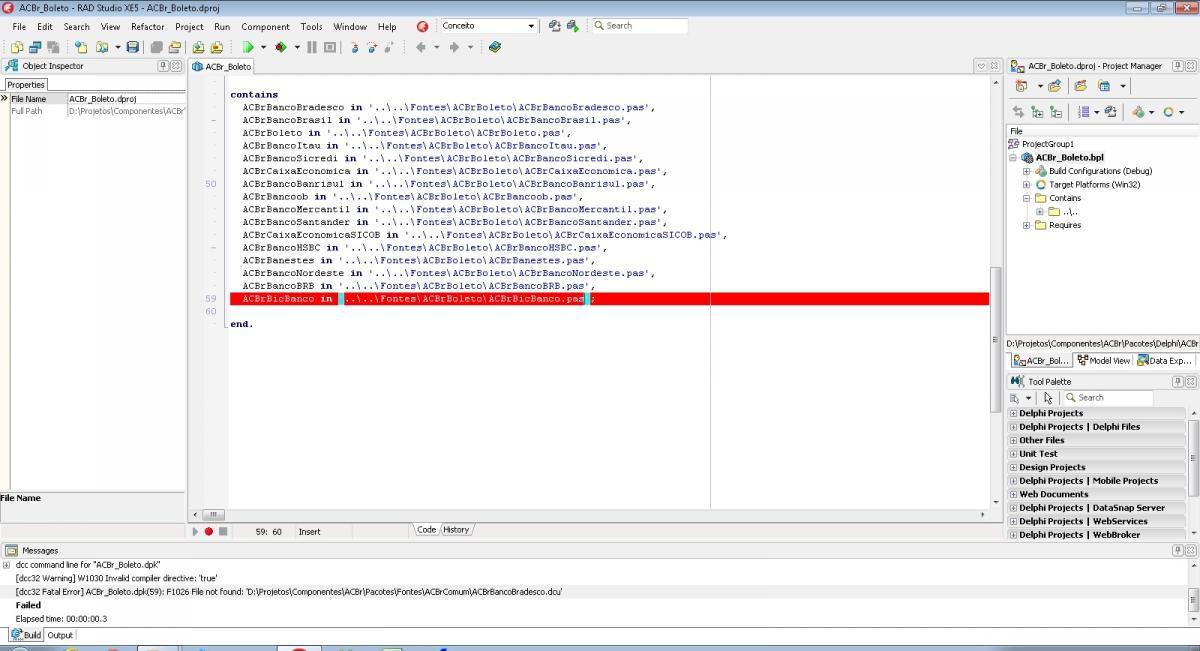The height and width of the screenshot is (651, 1200).
Task: Click the green Run arrow icon
Action: (248, 46)
